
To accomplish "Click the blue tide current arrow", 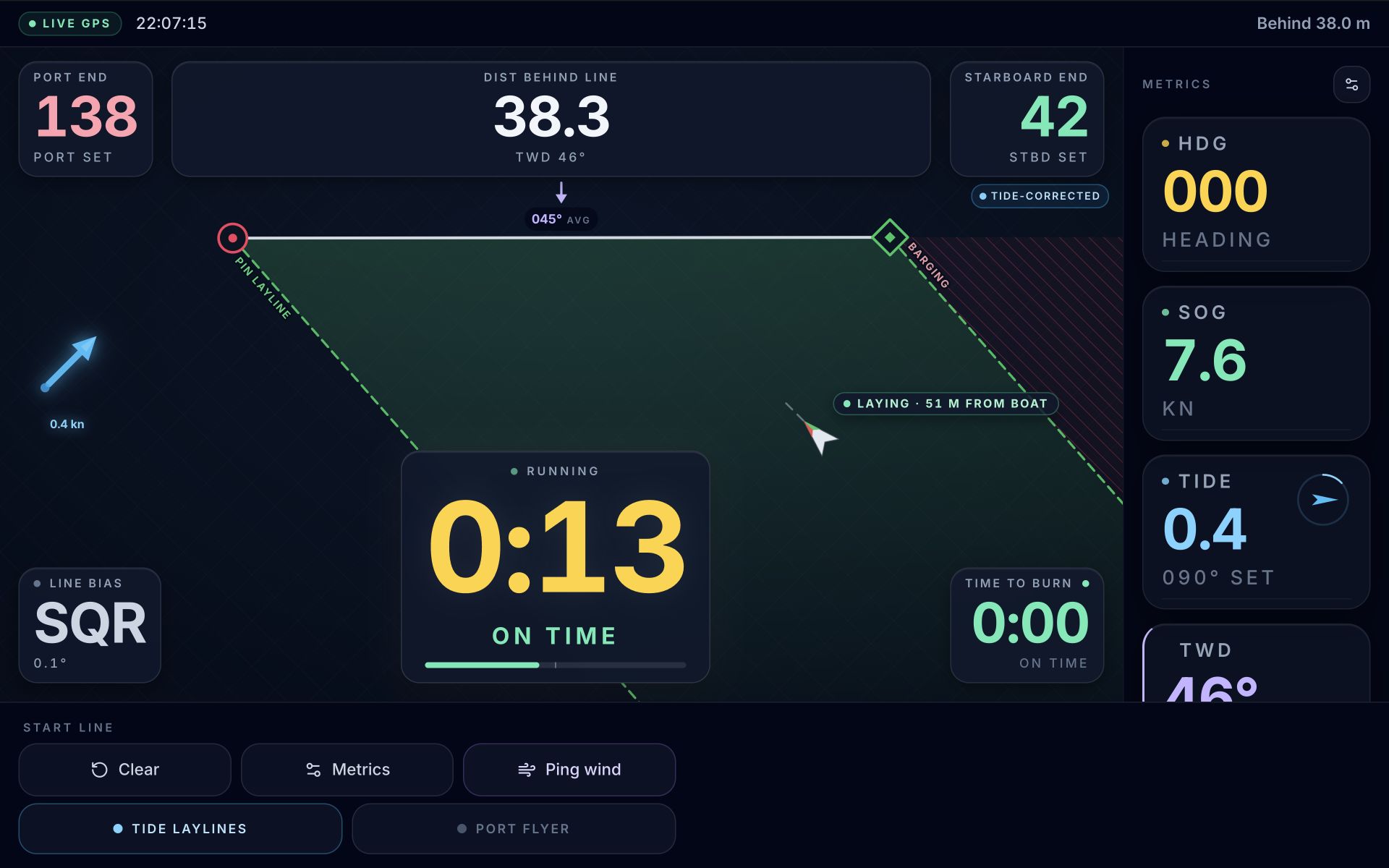I will click(x=69, y=364).
